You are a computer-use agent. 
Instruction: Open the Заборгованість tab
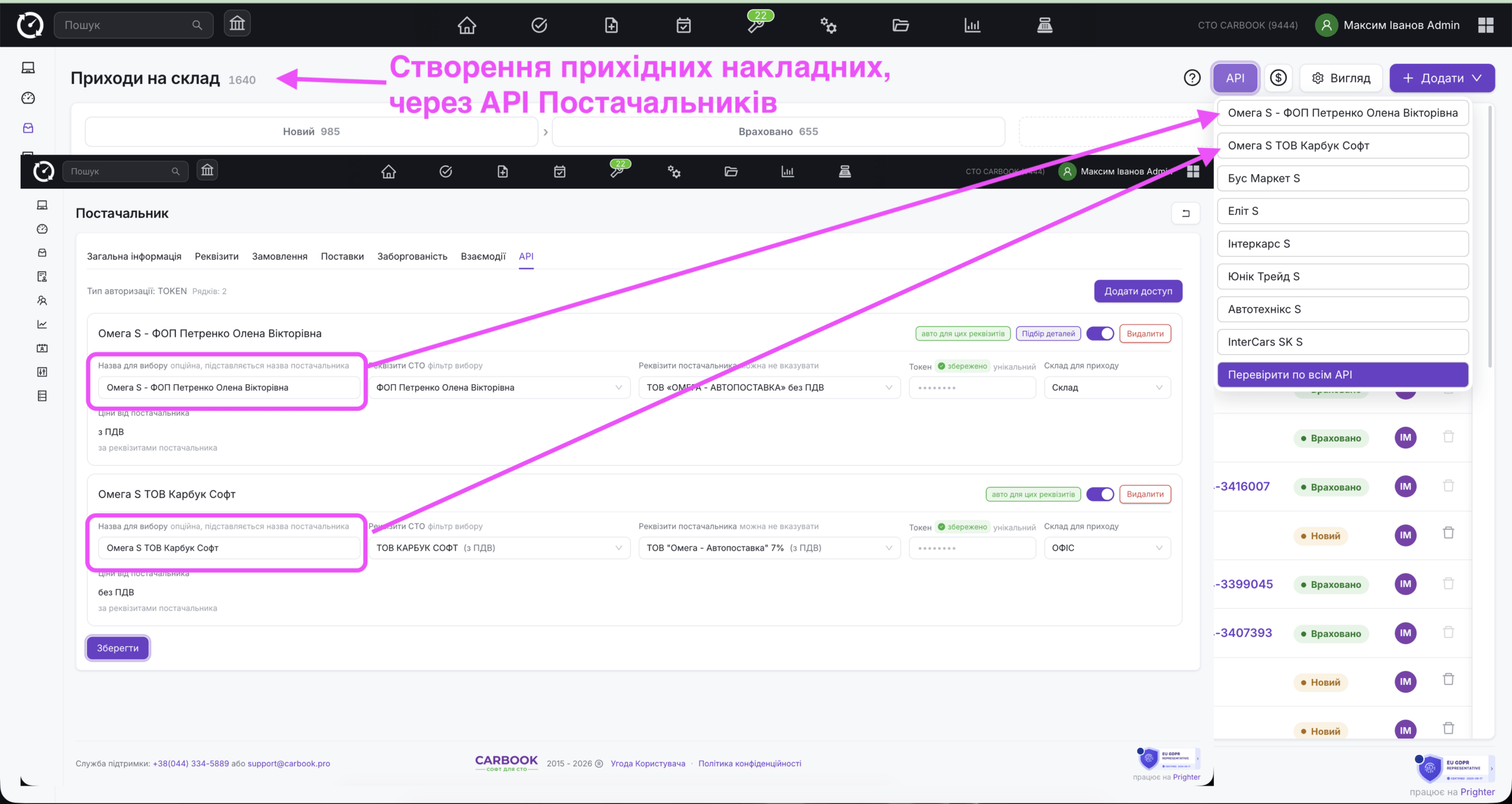tap(412, 256)
